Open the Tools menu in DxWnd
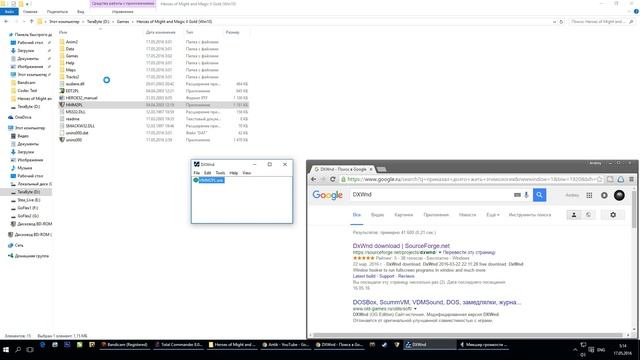The height and width of the screenshot is (360, 640). (220, 173)
